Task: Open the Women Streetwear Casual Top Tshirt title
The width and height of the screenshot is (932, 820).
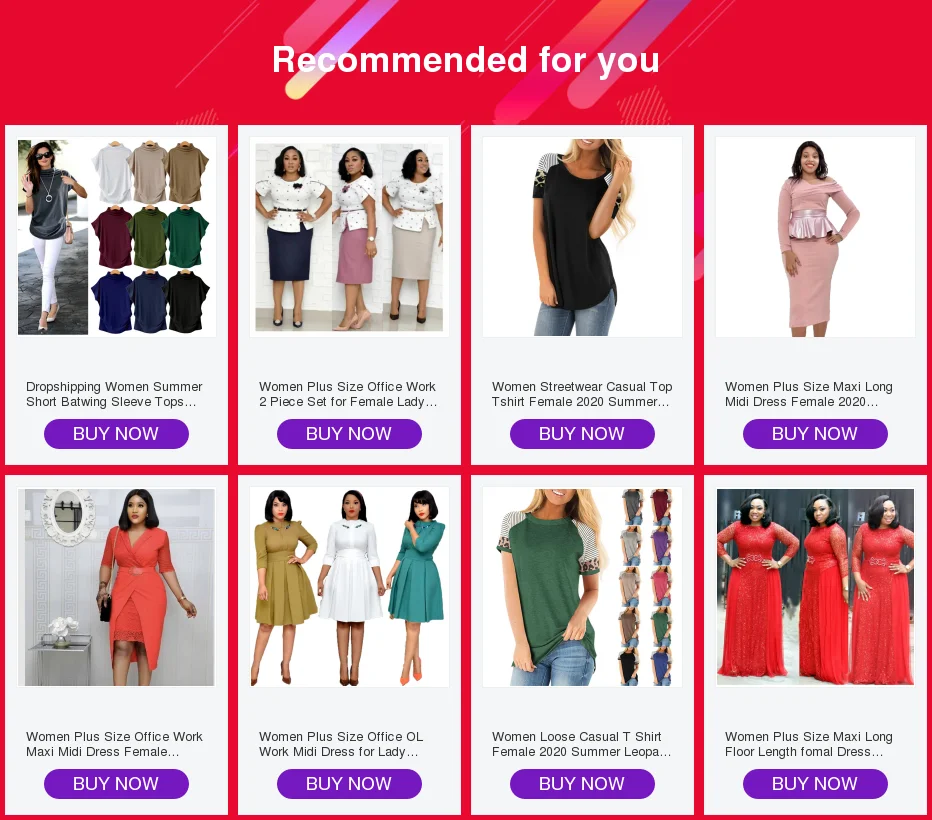Action: click(x=582, y=394)
